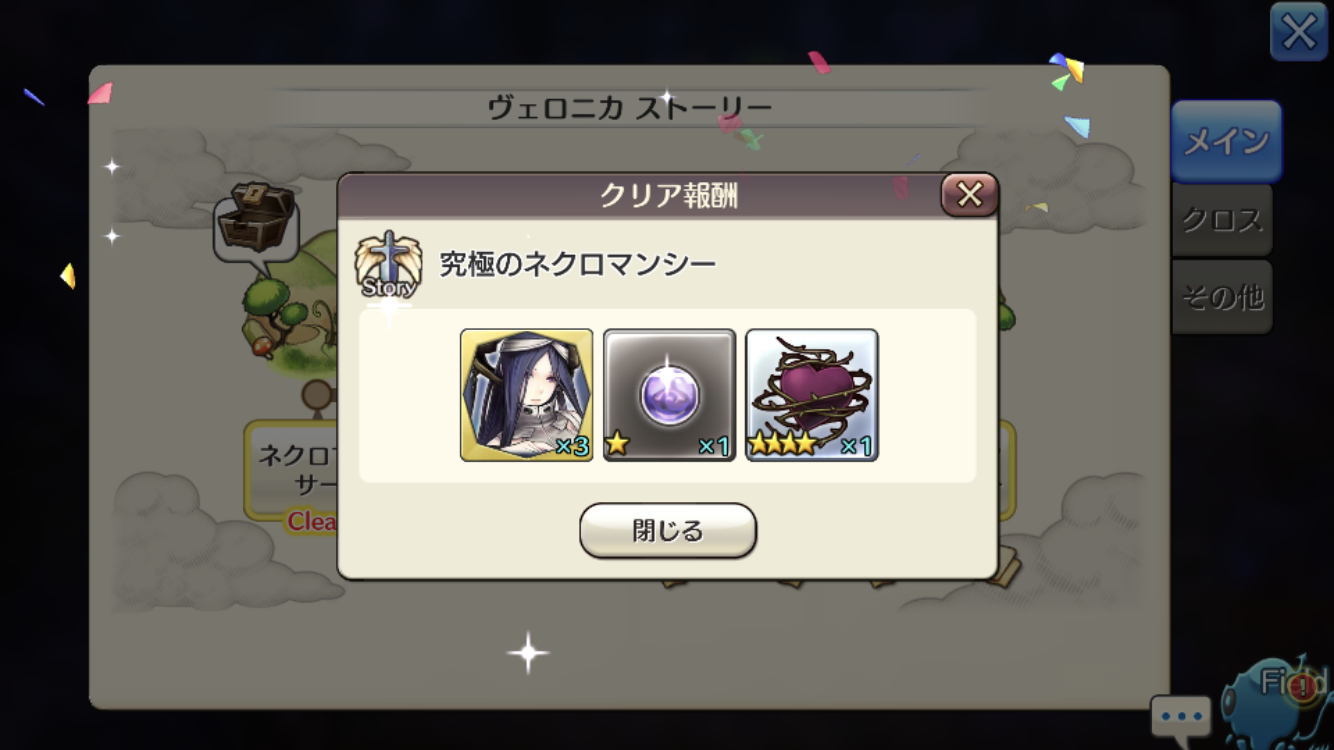Switch to the メイン tab

1226,141
